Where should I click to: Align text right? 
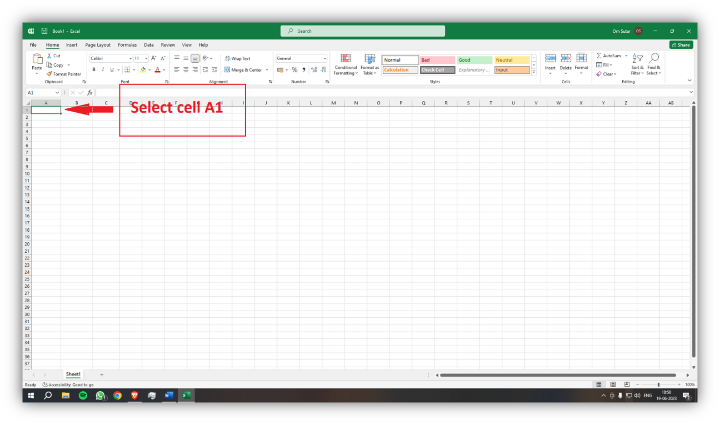point(195,70)
